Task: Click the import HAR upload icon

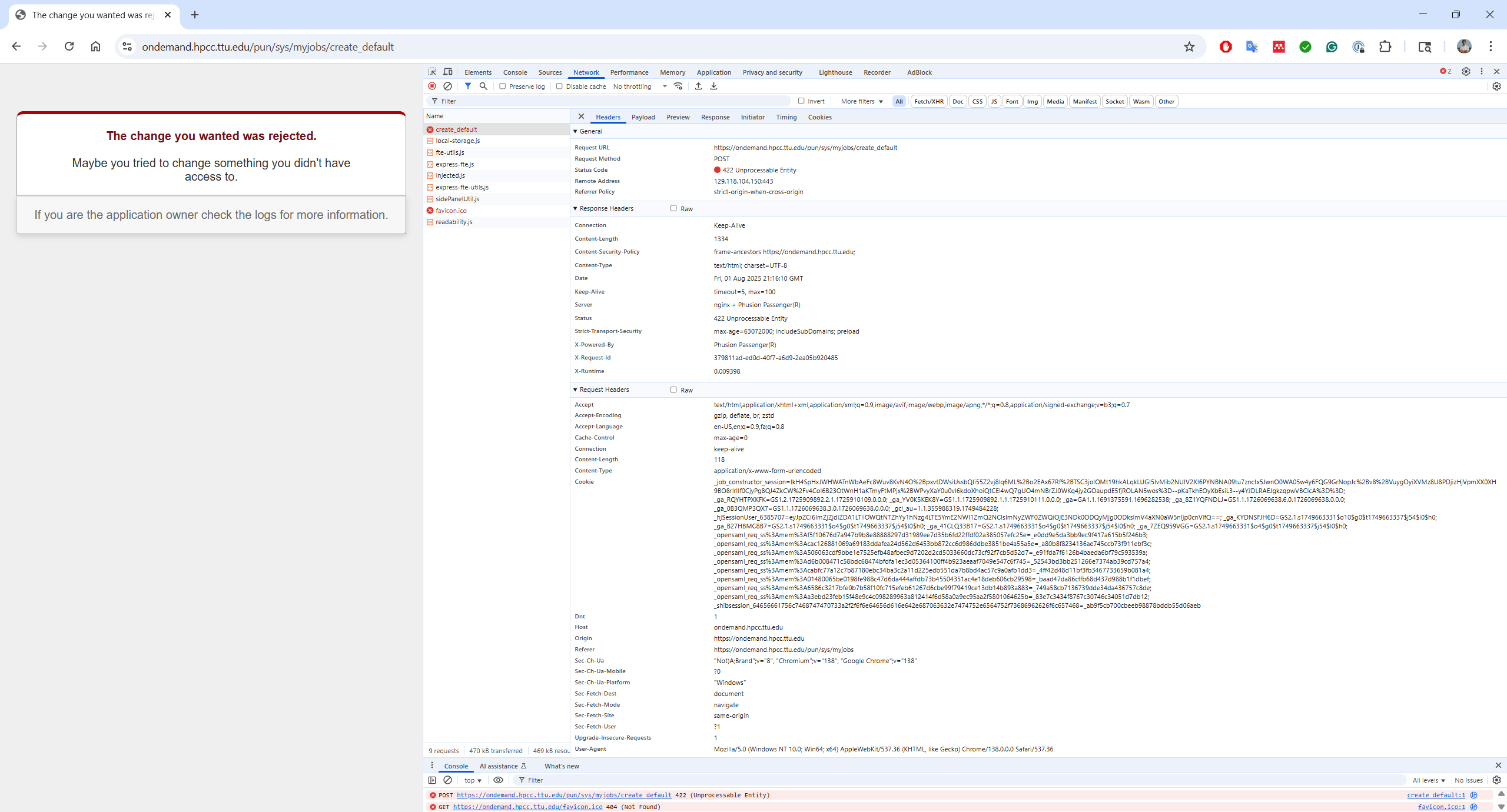Action: click(698, 86)
